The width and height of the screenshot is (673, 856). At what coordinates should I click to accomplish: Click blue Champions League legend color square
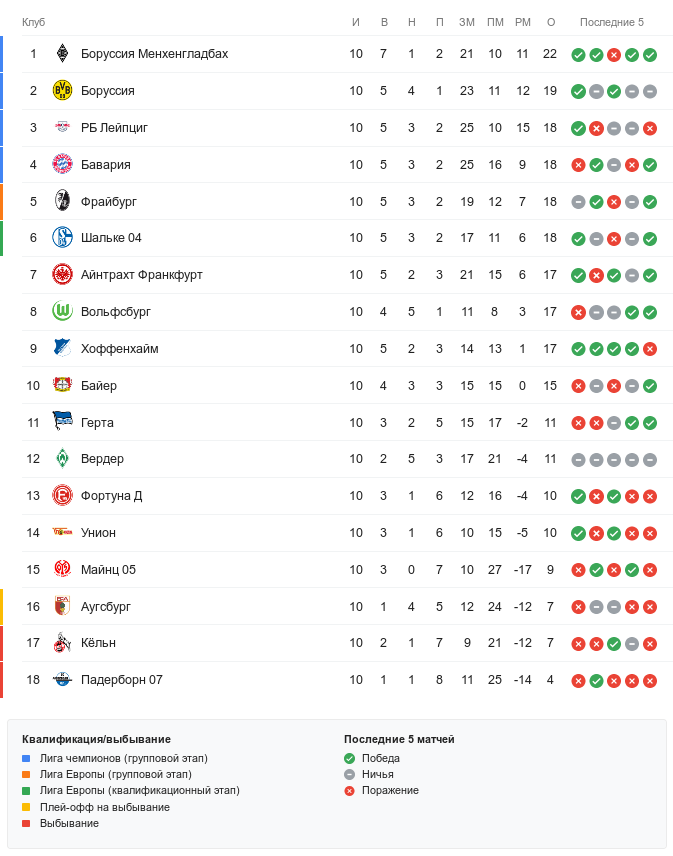(x=26, y=759)
